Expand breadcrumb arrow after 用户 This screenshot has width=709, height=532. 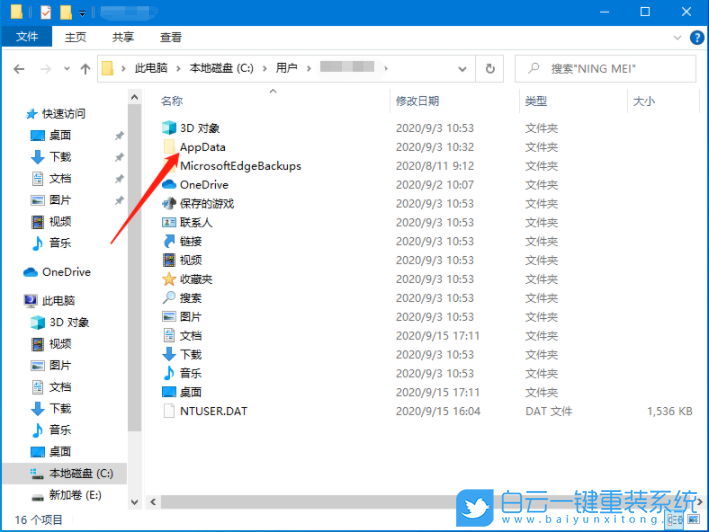[x=308, y=69]
